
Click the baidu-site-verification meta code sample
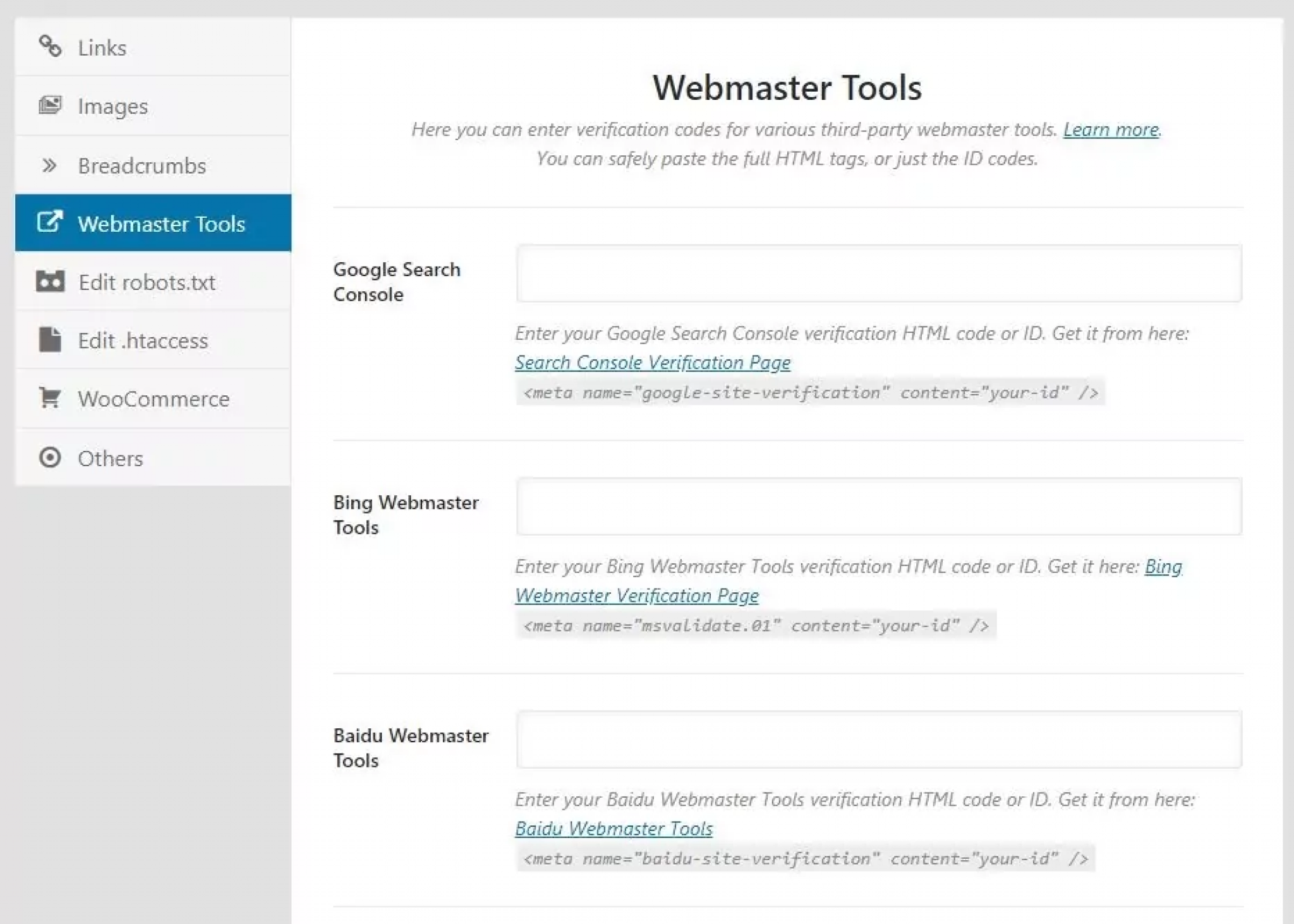(806, 858)
